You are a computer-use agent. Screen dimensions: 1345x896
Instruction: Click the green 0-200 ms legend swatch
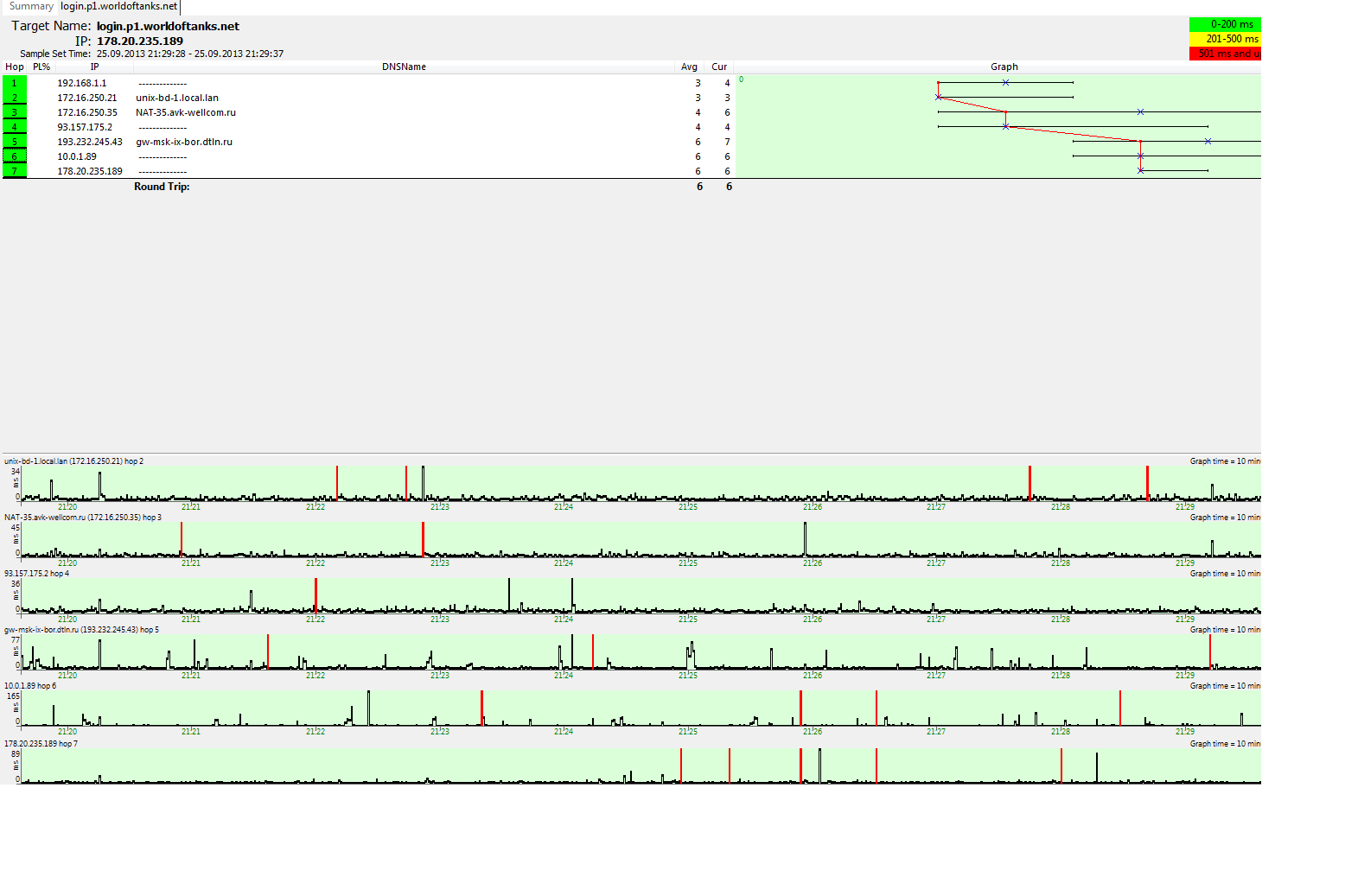pos(1225,24)
